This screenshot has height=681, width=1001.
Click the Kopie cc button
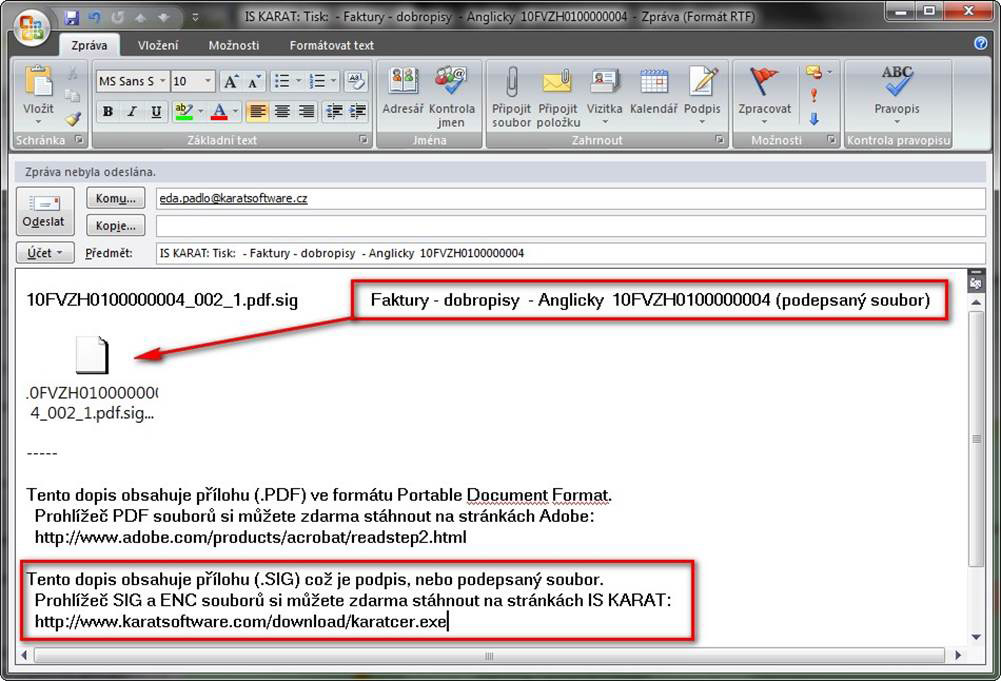point(116,225)
